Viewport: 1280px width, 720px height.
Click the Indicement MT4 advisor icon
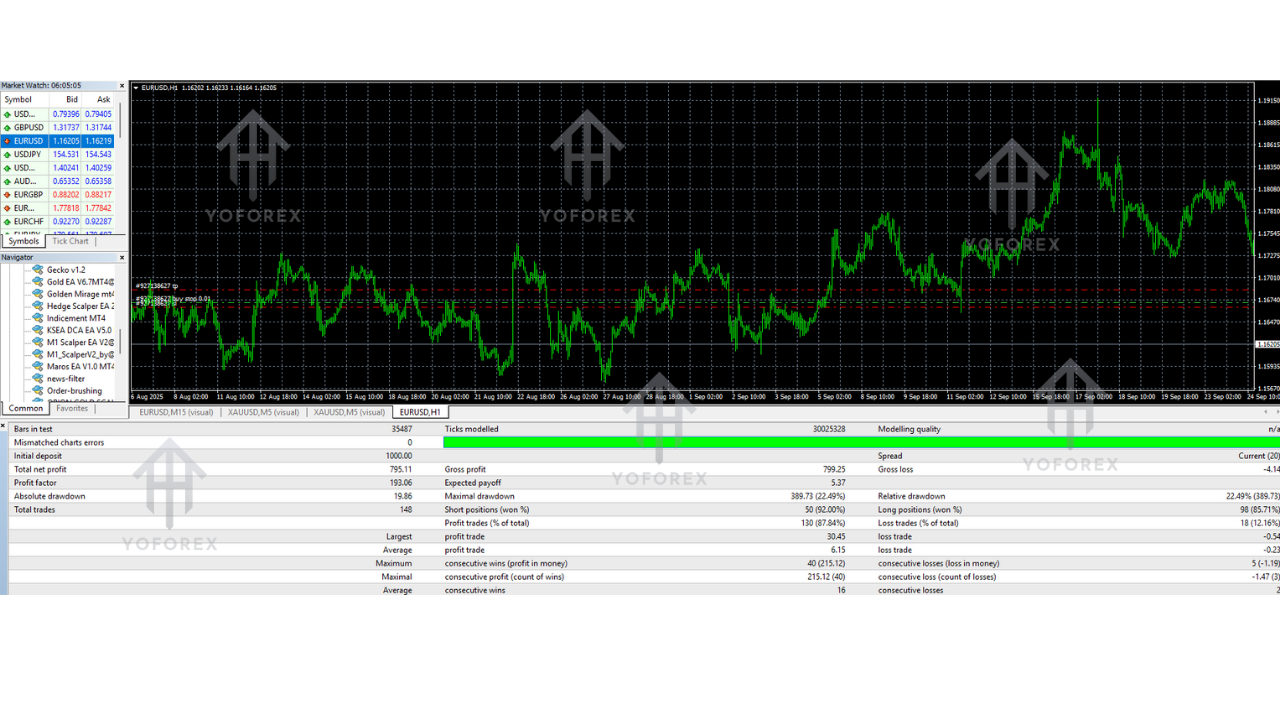pos(38,318)
